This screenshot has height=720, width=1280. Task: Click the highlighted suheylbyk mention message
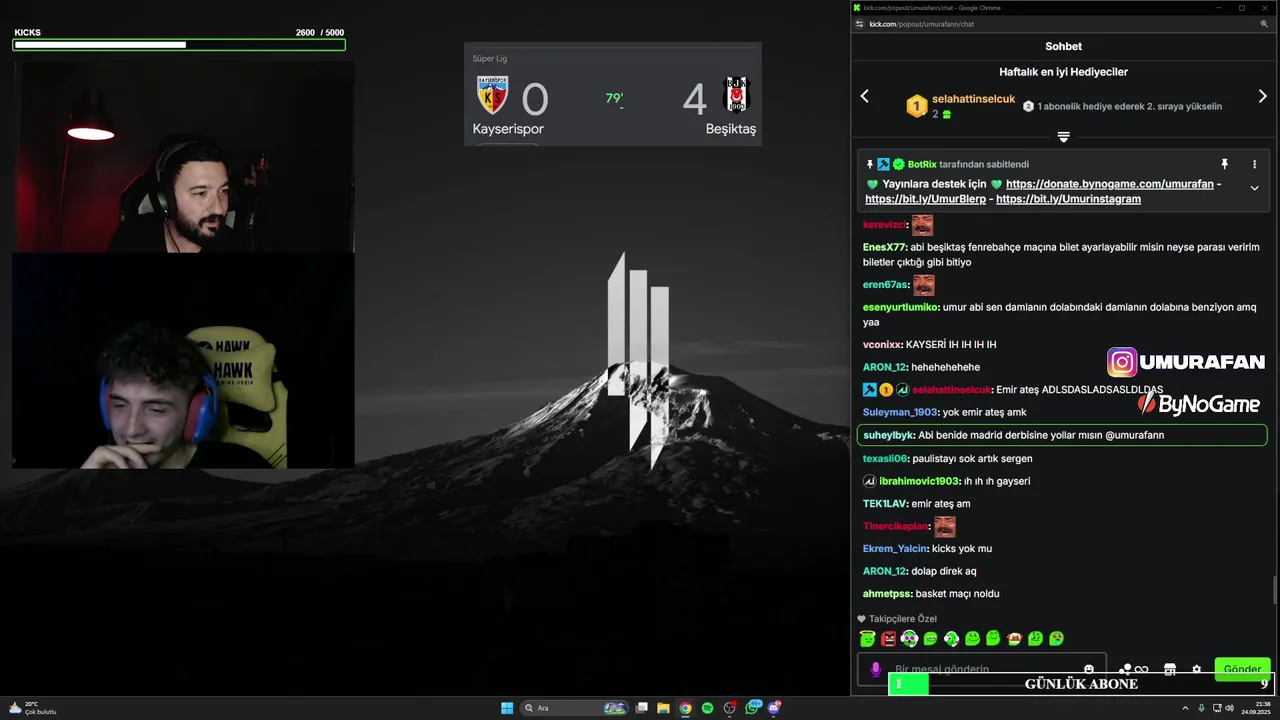[x=1062, y=435]
